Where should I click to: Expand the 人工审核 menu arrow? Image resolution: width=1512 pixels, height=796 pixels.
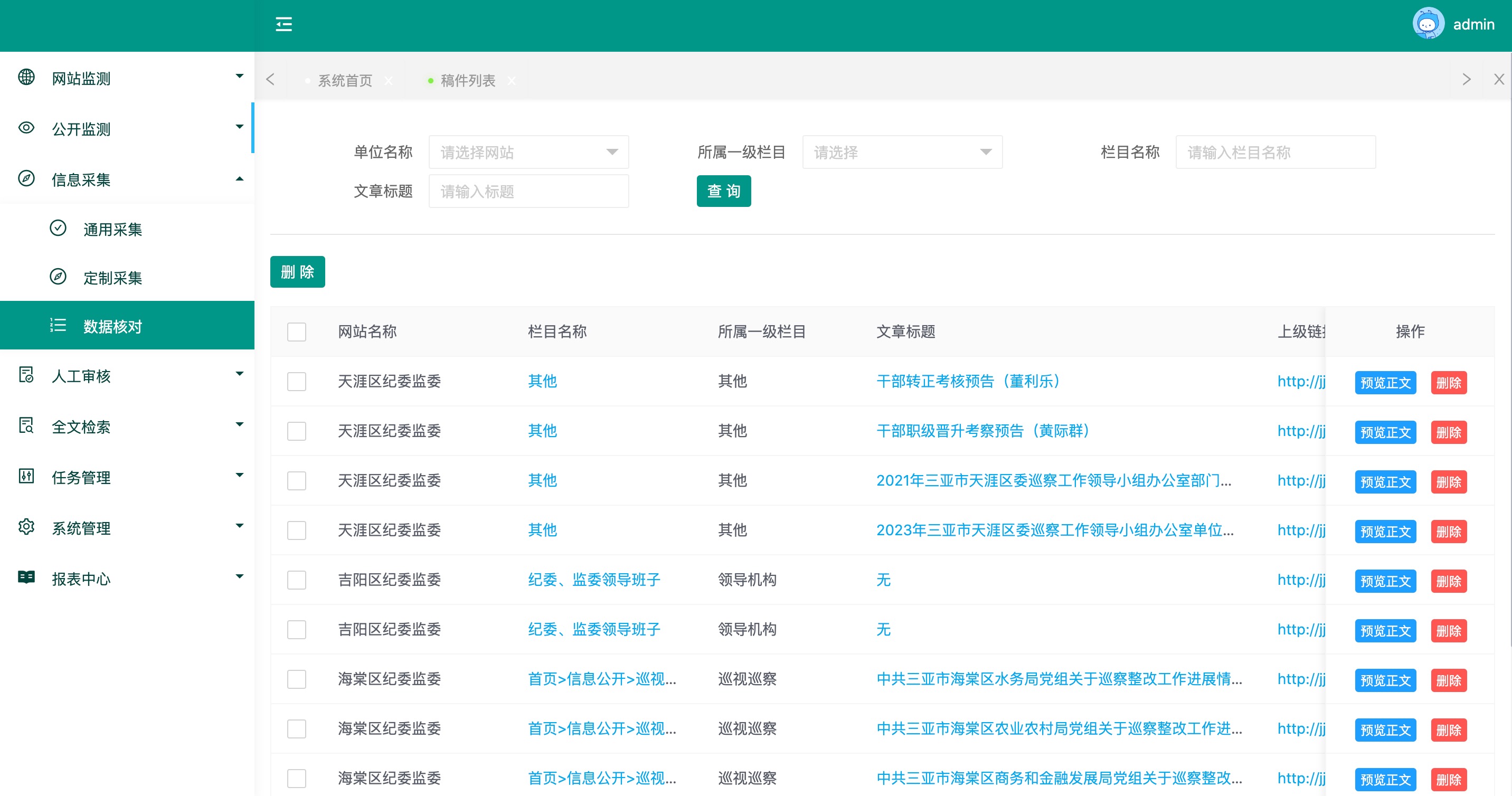click(x=240, y=374)
